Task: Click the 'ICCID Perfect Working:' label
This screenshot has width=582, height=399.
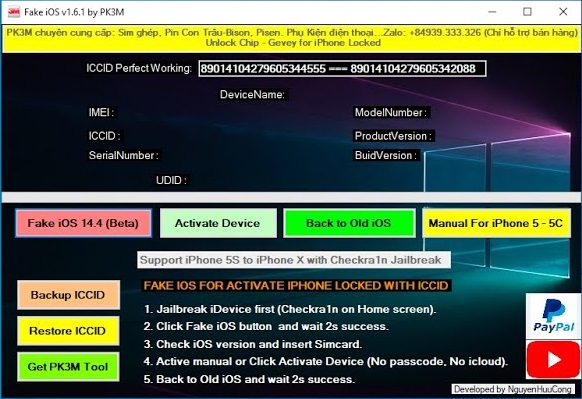Action: [x=139, y=68]
